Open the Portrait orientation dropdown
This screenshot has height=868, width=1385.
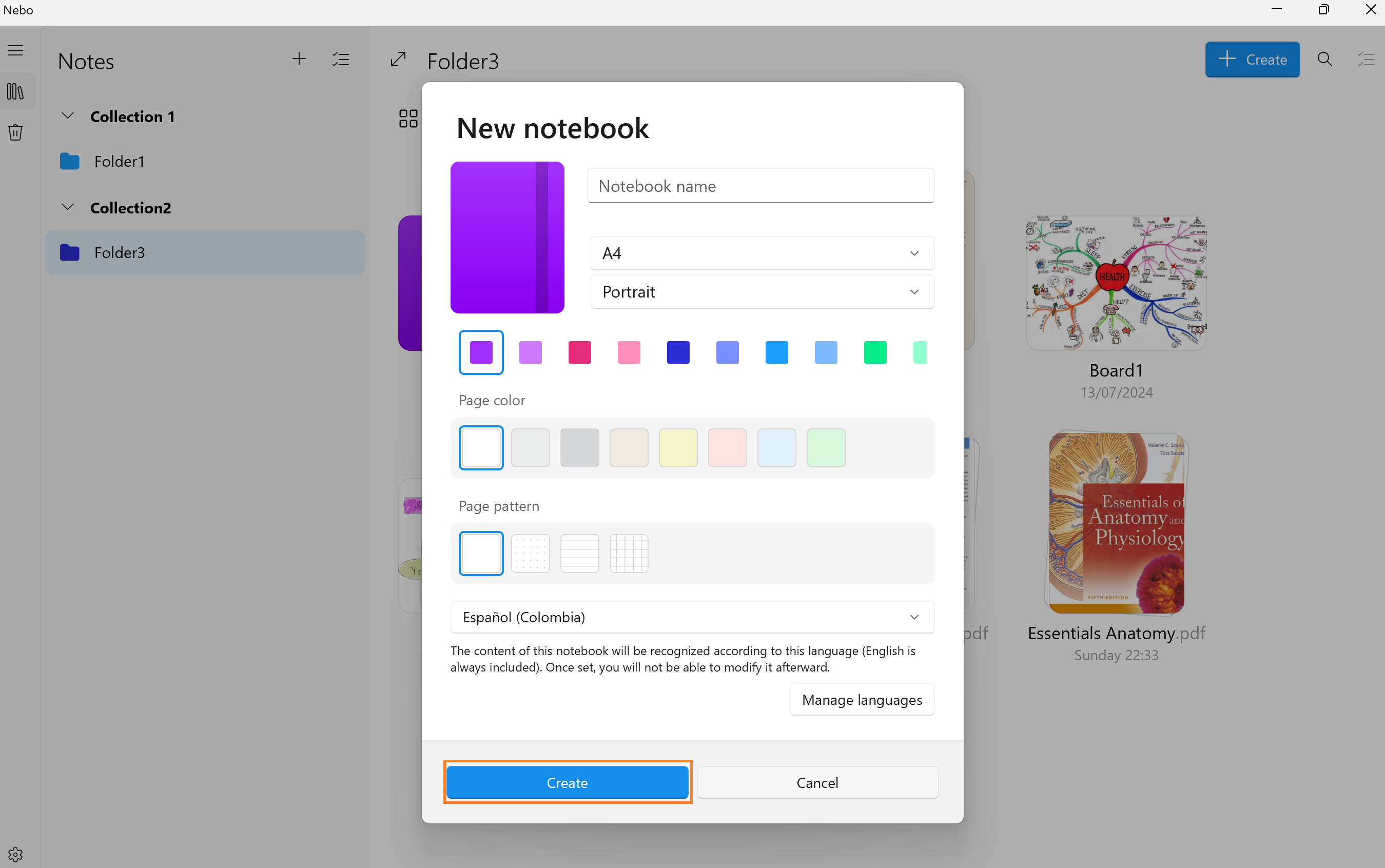(x=762, y=291)
